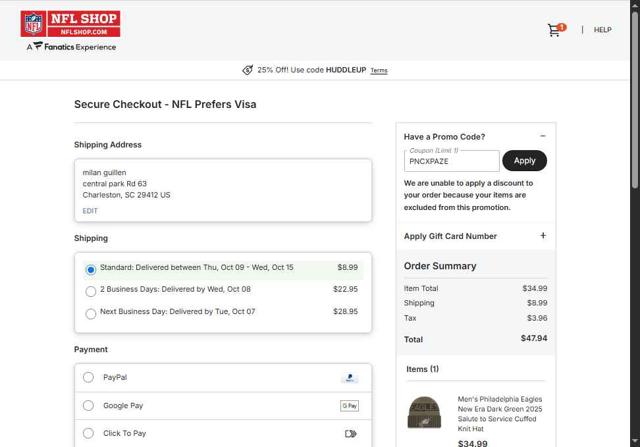Click the PayPal logo icon

[349, 378]
